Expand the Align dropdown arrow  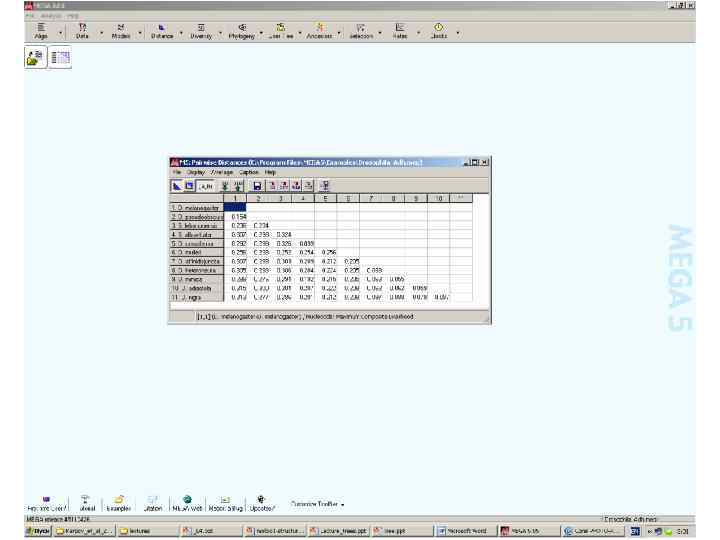(x=61, y=32)
